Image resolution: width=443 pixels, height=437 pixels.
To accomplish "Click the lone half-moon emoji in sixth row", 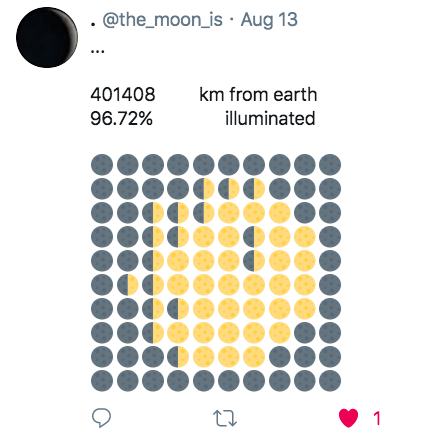I will pyautogui.click(x=128, y=285).
